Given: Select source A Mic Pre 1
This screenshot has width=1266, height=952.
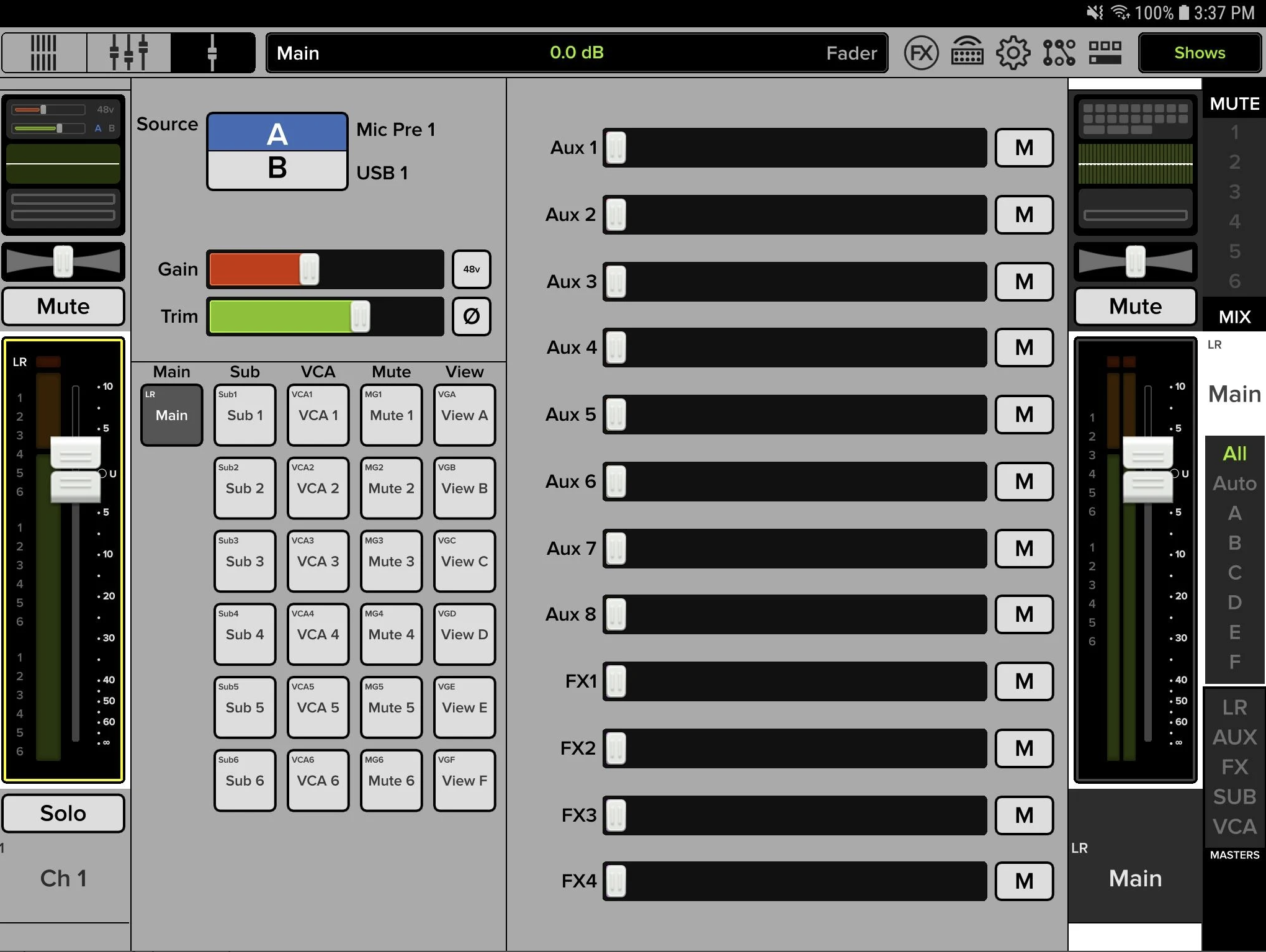Looking at the screenshot, I should [x=277, y=132].
